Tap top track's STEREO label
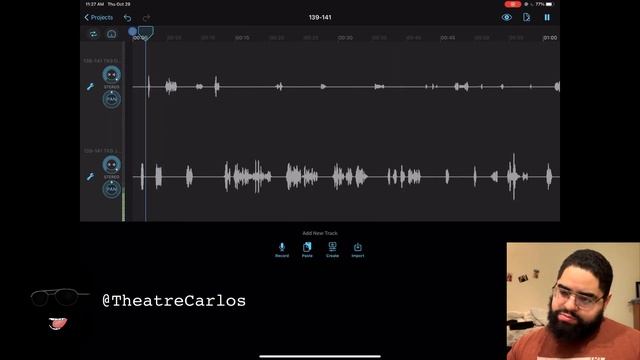Image resolution: width=640 pixels, height=360 pixels. coord(111,87)
